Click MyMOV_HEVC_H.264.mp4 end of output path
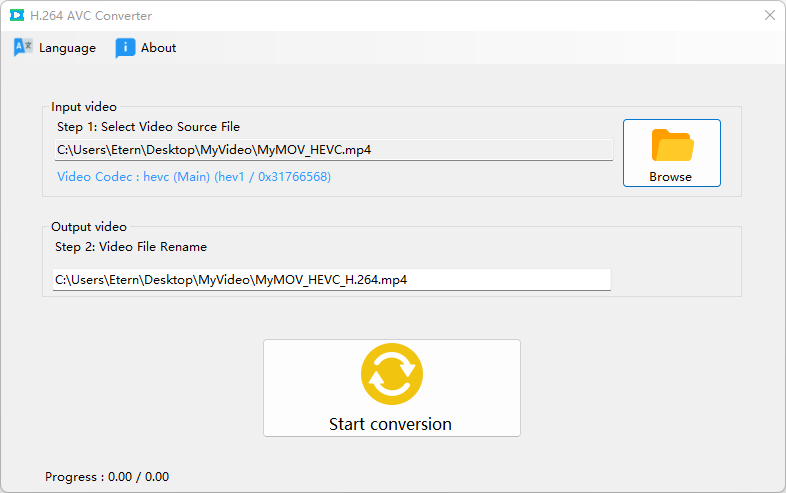The width and height of the screenshot is (786, 493). coord(331,280)
